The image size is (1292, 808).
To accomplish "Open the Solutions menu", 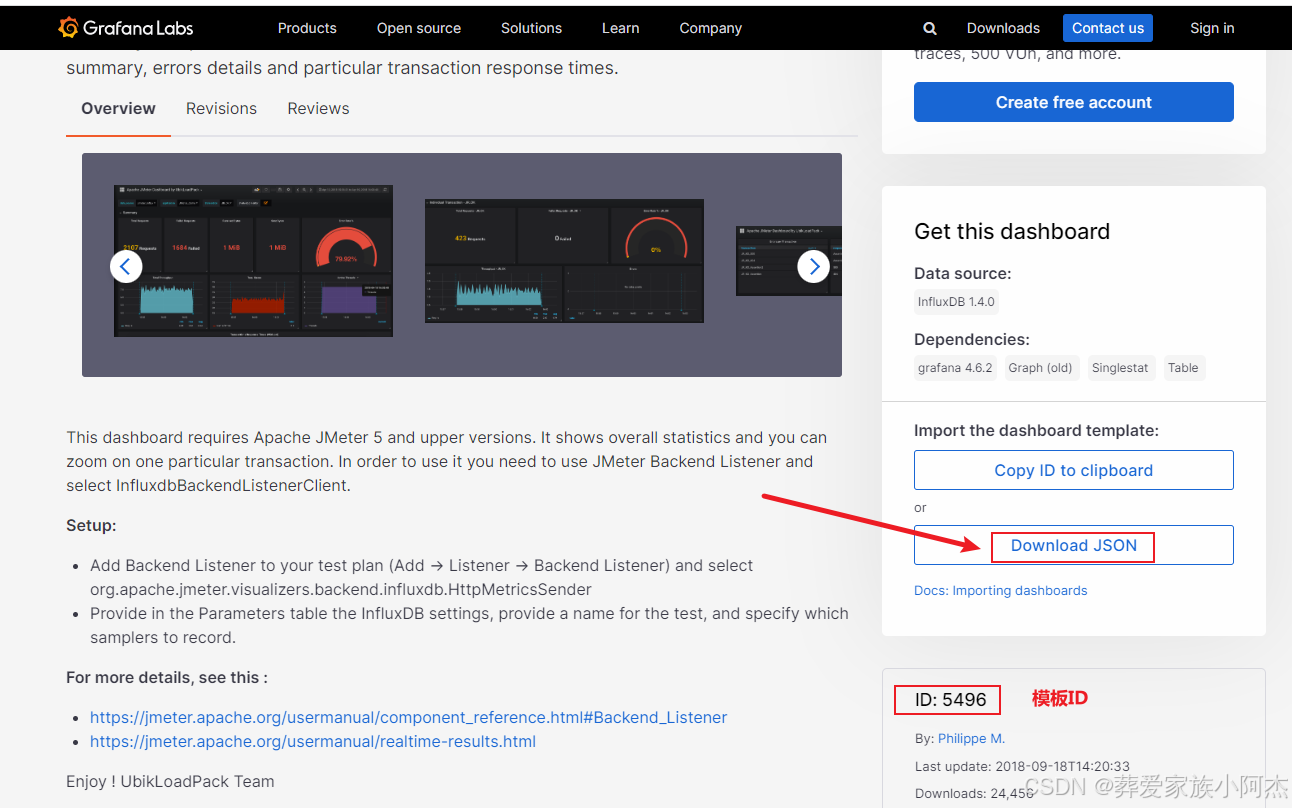I will pyautogui.click(x=531, y=28).
